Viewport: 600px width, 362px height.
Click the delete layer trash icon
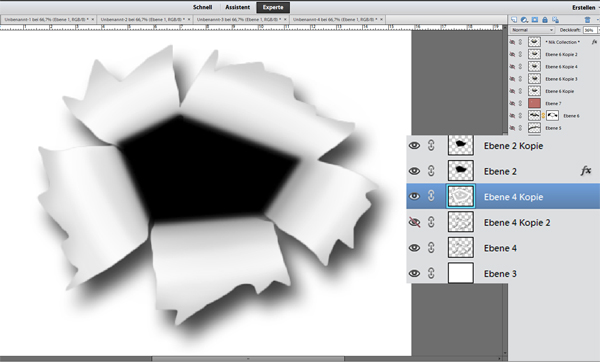[587, 20]
